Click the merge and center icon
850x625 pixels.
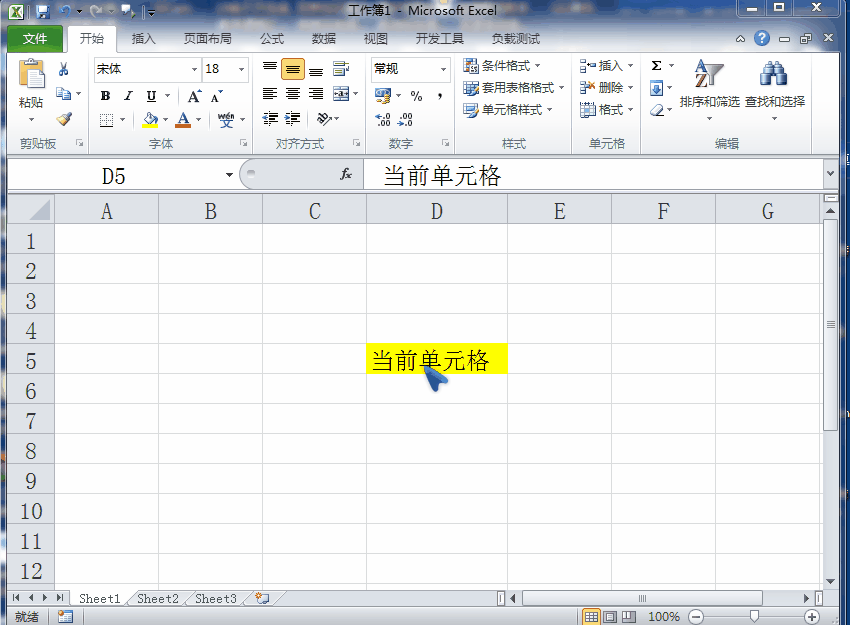[x=341, y=94]
